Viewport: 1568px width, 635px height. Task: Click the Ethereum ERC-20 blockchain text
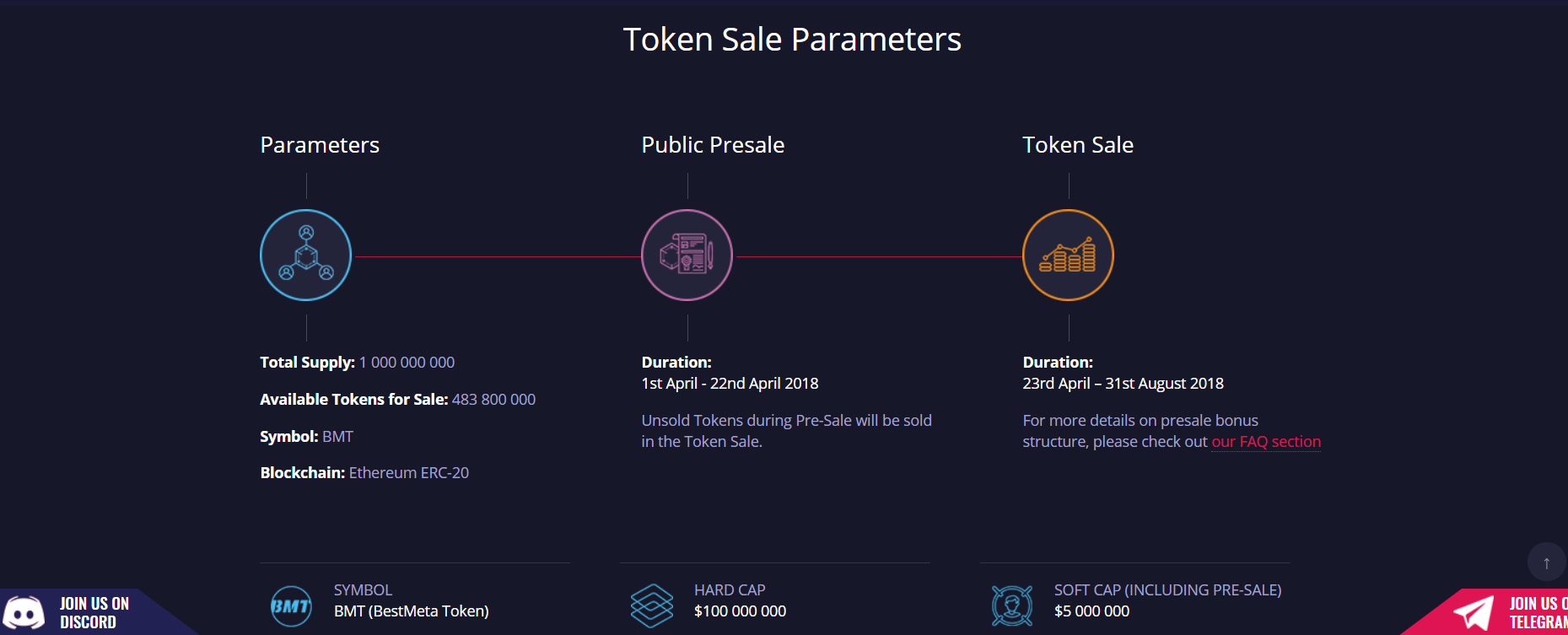409,473
